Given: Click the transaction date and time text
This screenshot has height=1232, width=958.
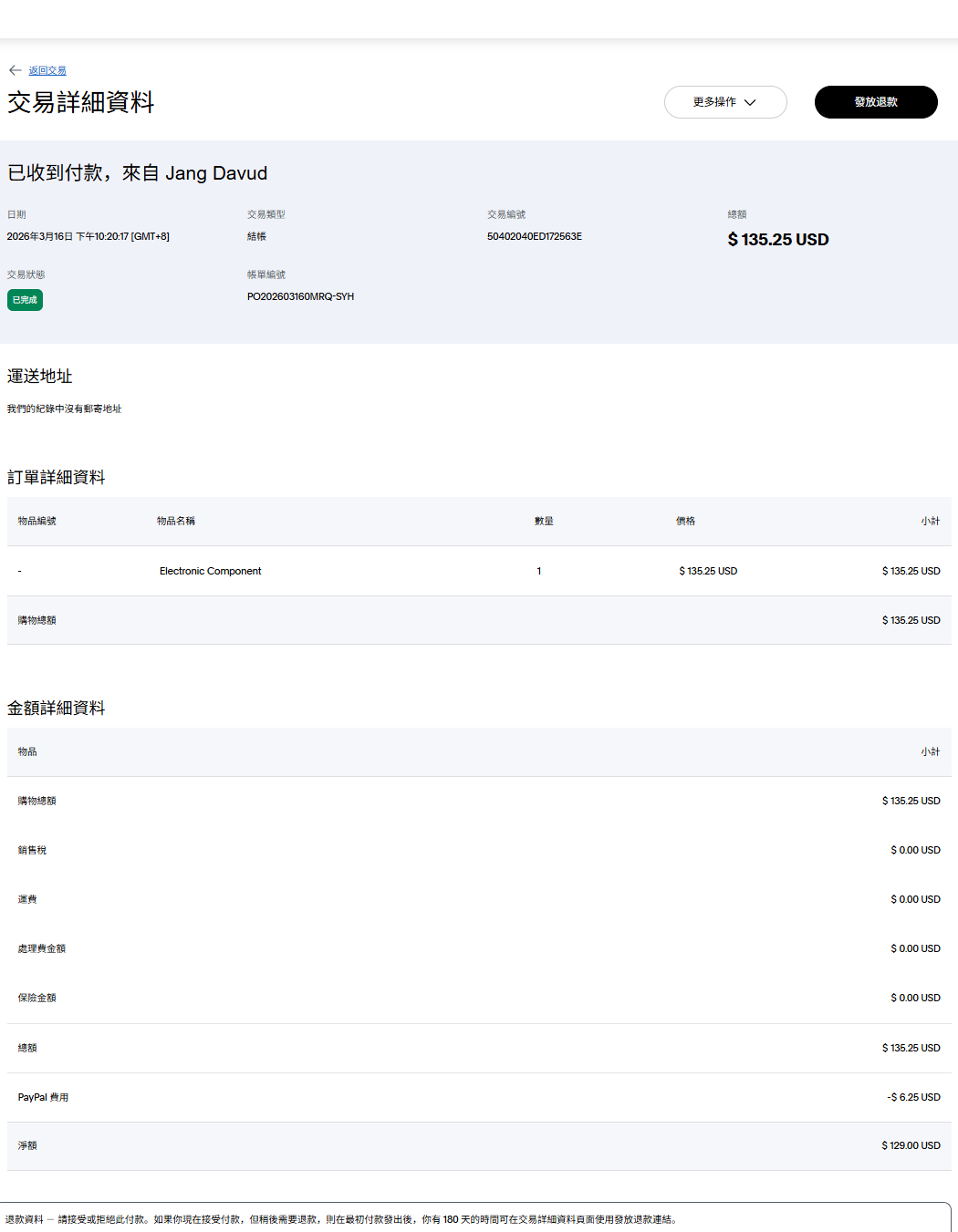Looking at the screenshot, I should click(88, 236).
